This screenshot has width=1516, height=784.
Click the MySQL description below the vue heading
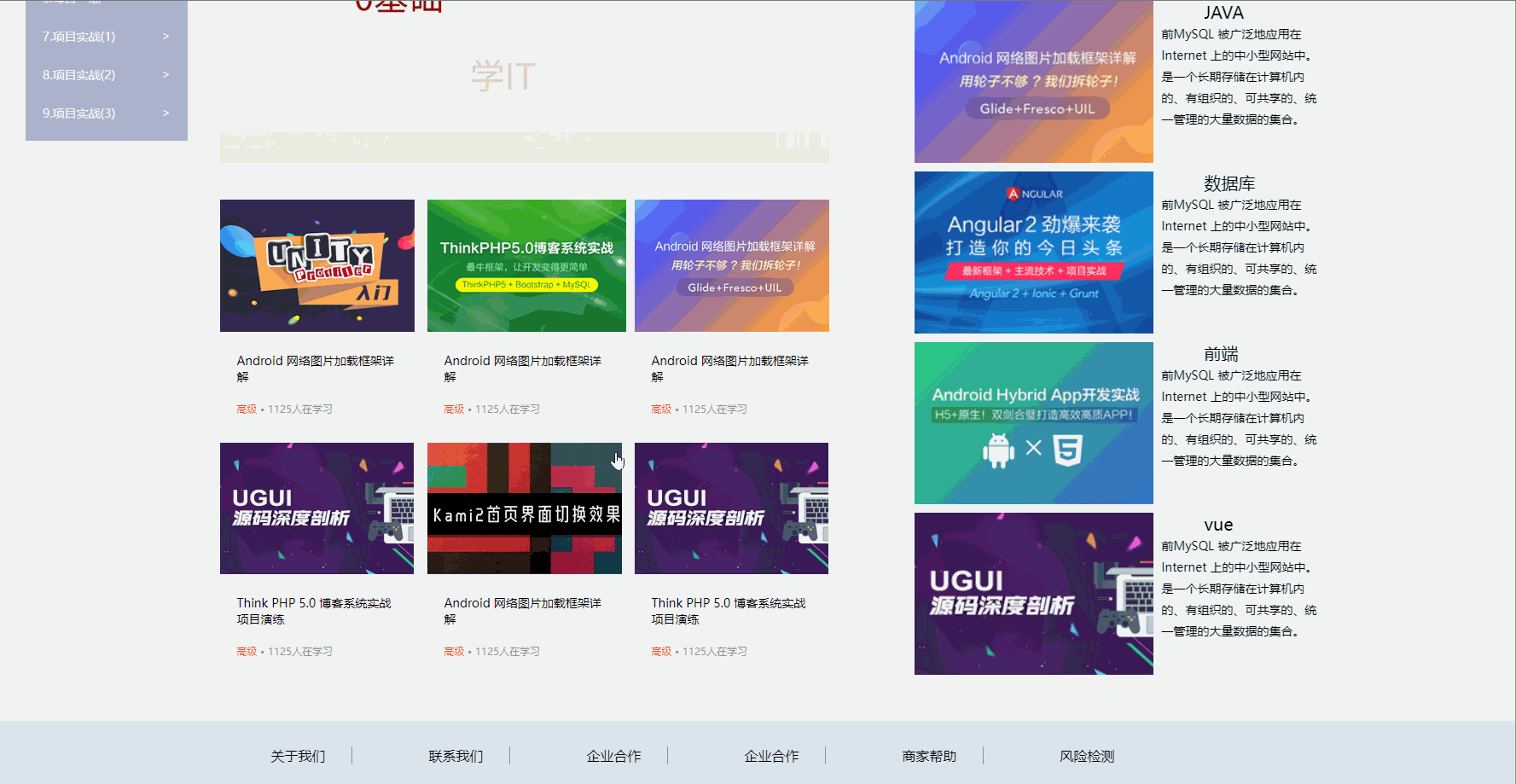click(x=1239, y=589)
